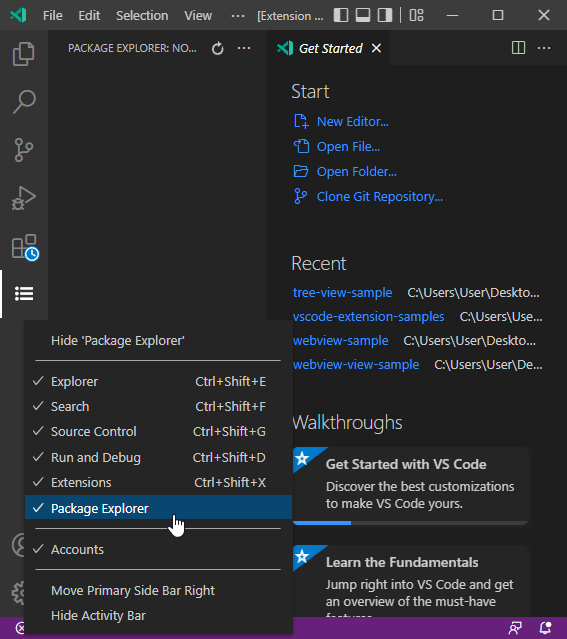Uncheck Accounts in context menu
The image size is (567, 639).
[158, 549]
